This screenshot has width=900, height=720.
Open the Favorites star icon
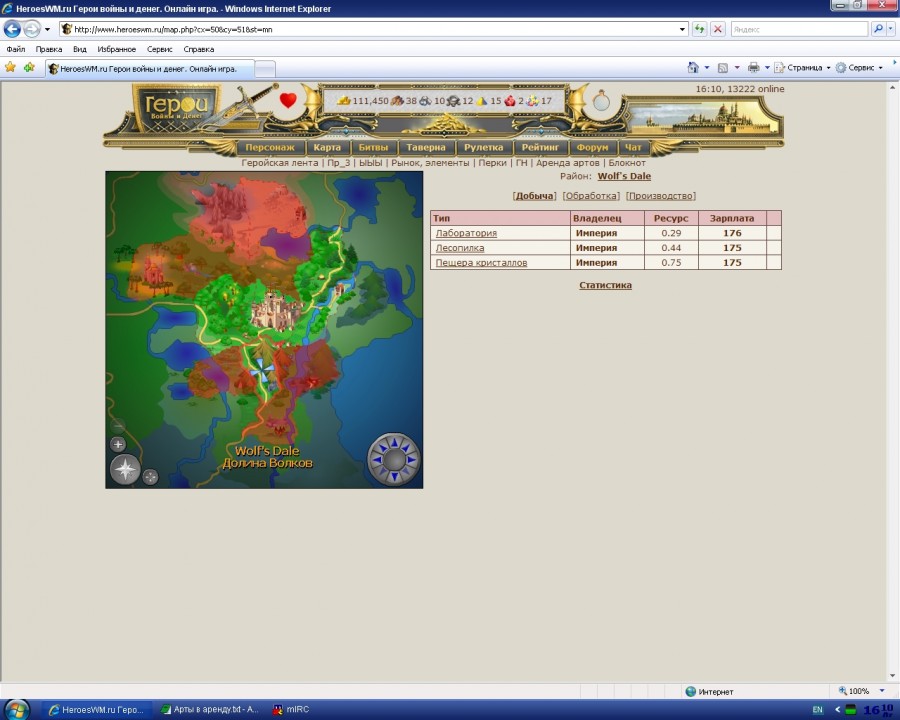pos(10,68)
